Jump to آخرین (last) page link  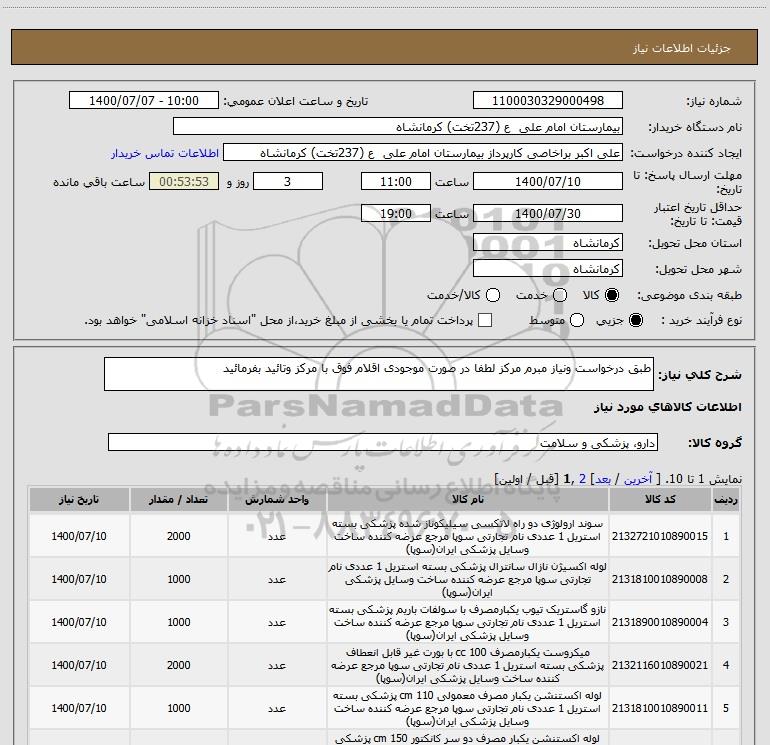(638, 479)
